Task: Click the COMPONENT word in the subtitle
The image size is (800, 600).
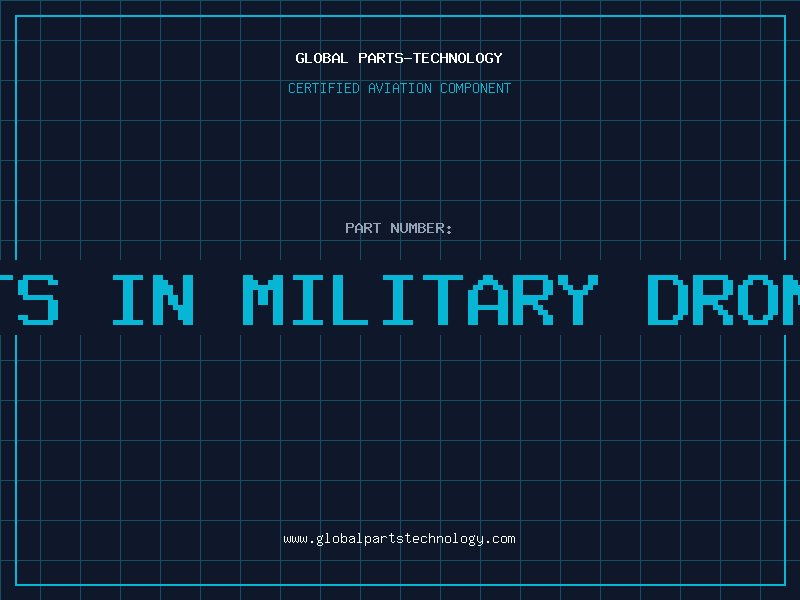Action: pos(476,88)
